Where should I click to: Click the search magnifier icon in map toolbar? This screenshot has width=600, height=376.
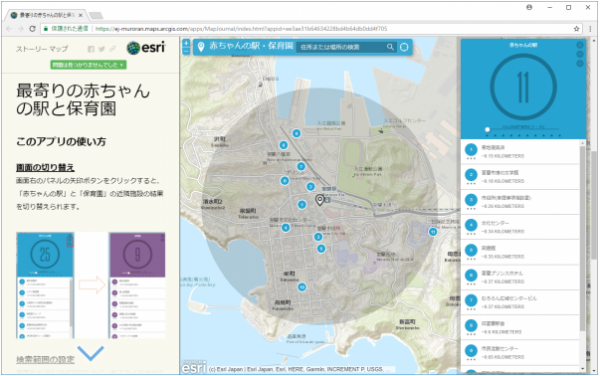click(x=390, y=47)
